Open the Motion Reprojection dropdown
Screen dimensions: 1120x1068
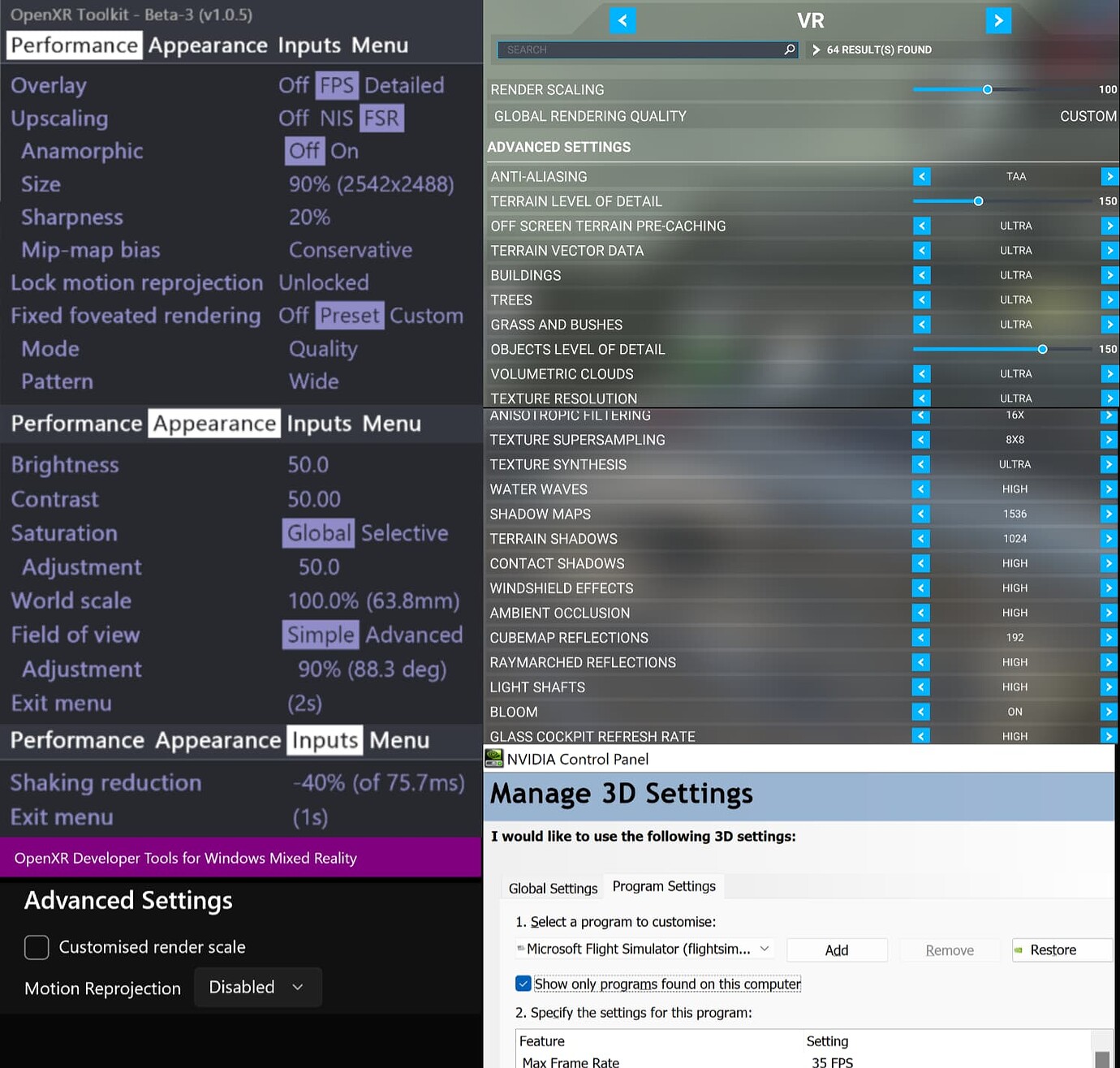[257, 987]
